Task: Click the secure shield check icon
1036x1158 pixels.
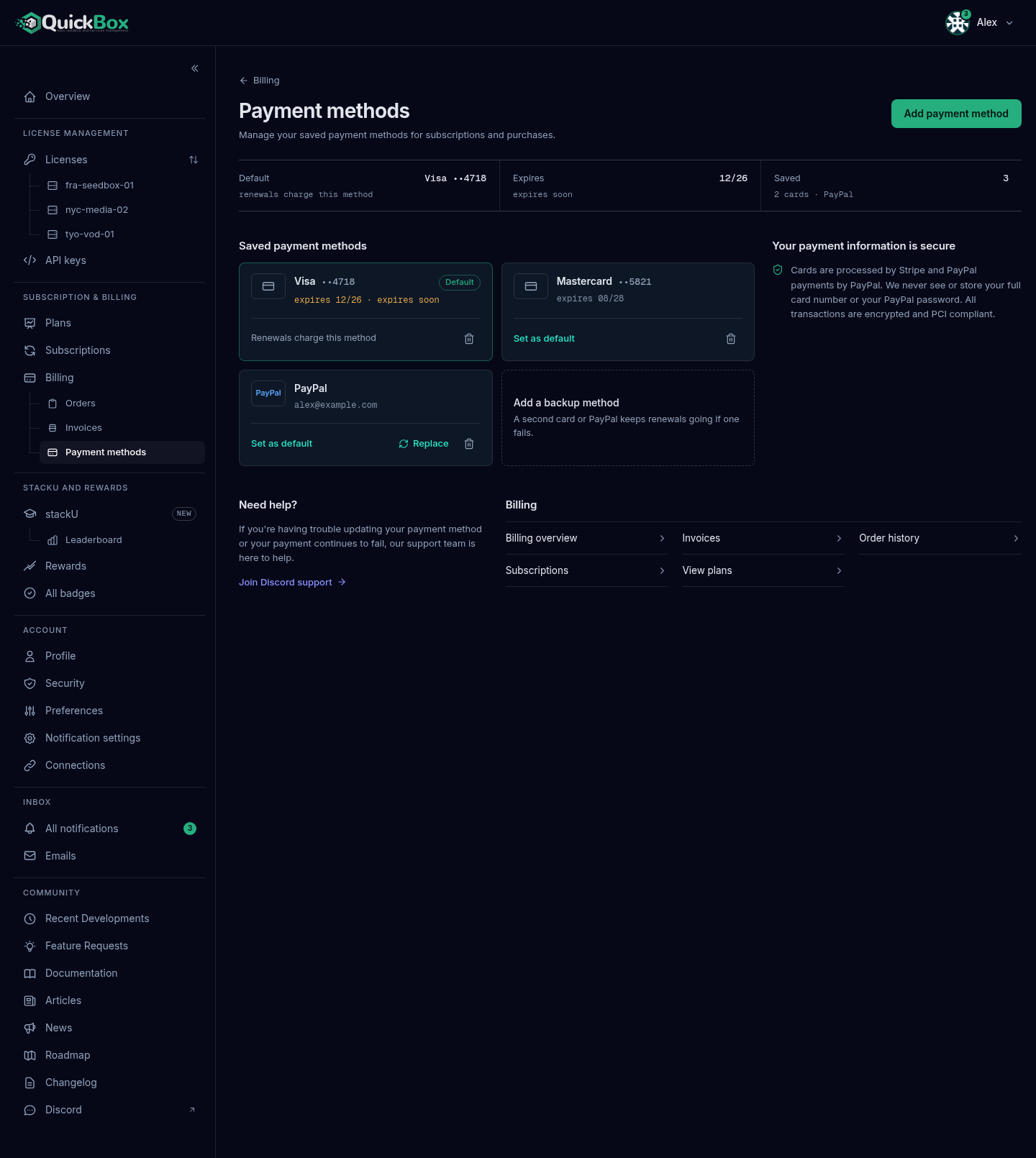Action: point(778,270)
